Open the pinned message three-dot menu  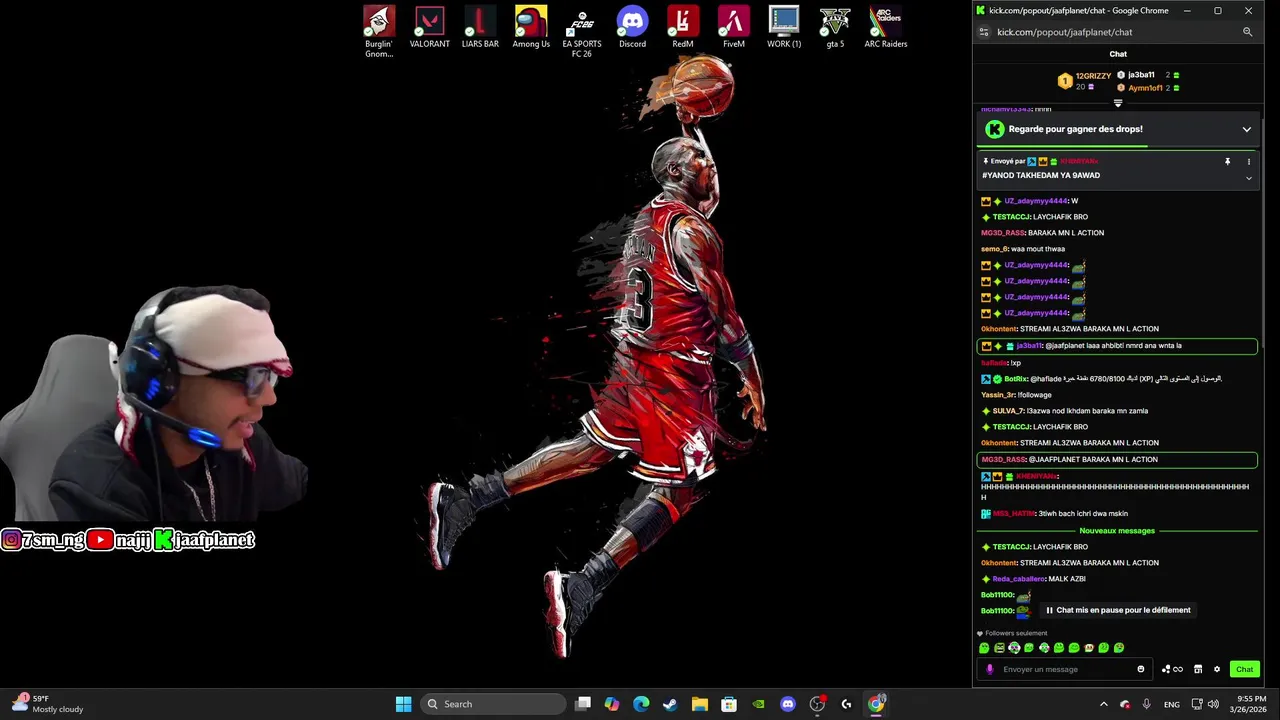[1248, 161]
